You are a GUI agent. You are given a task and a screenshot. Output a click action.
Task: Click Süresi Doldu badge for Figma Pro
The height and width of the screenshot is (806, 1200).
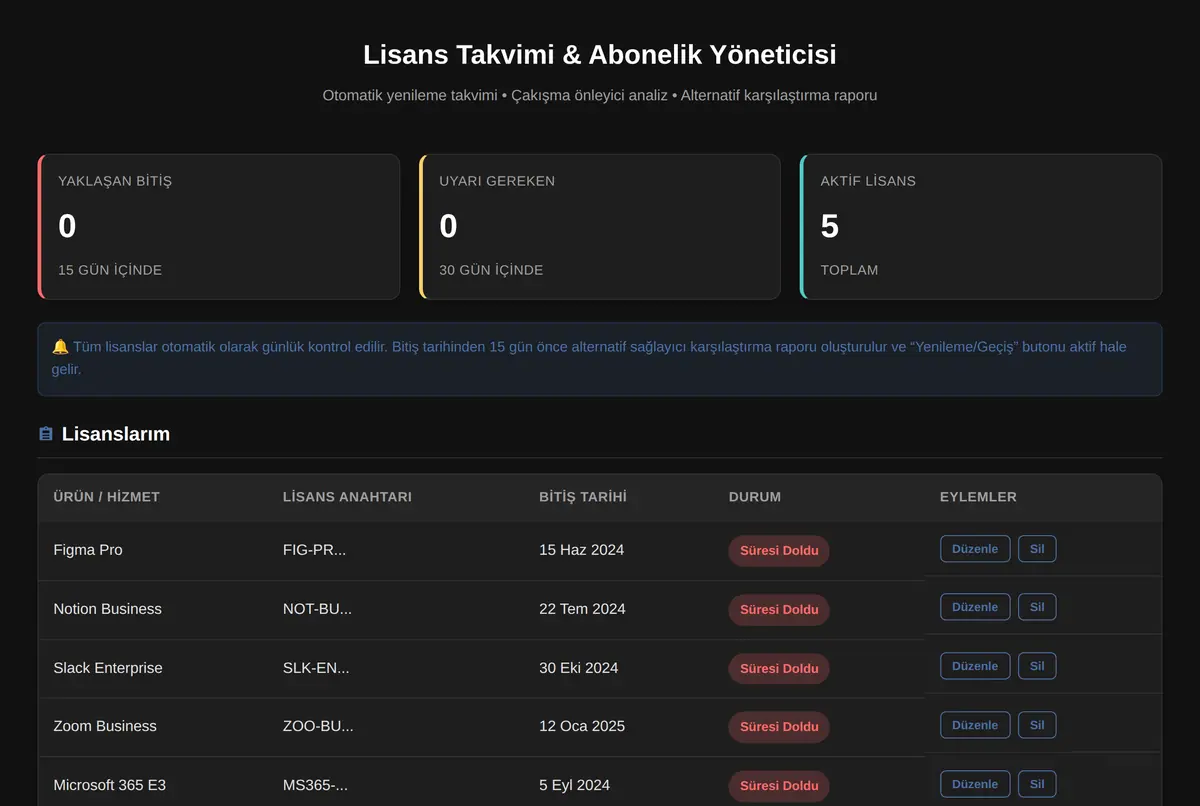[x=779, y=551]
